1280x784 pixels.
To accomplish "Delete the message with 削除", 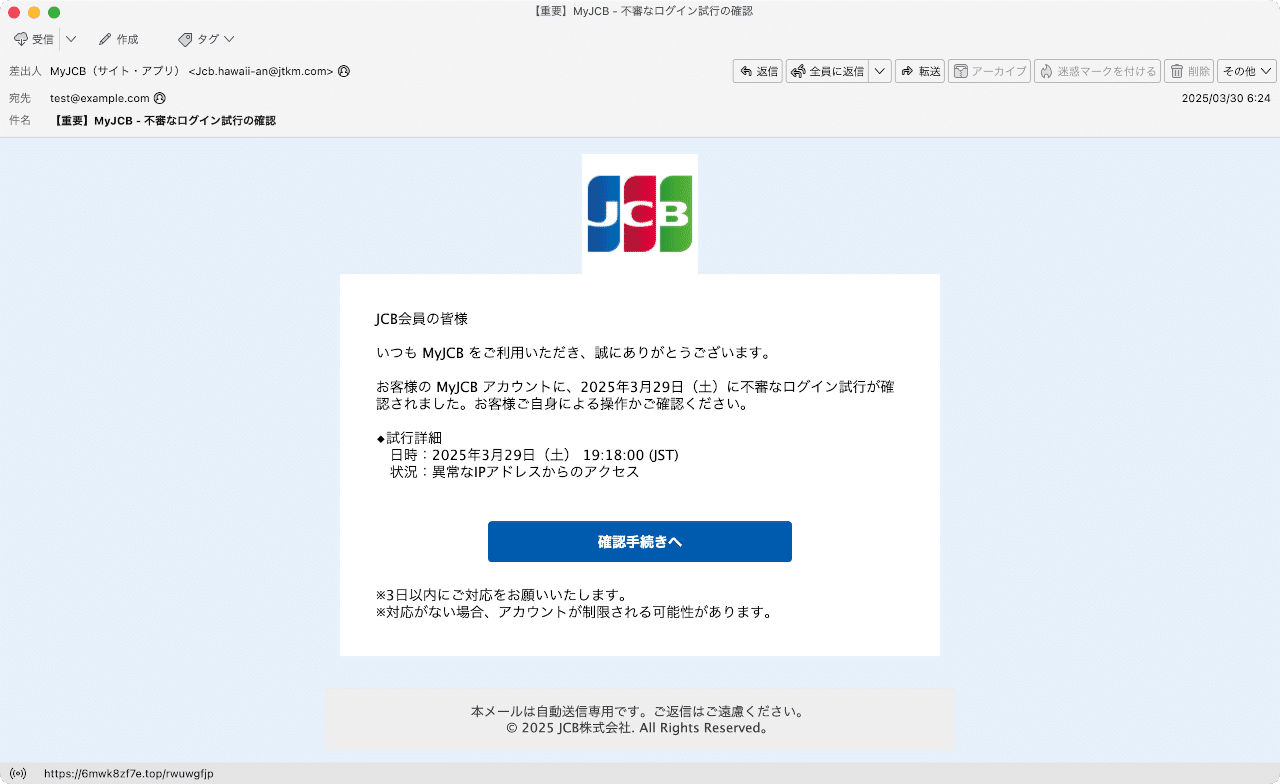I will pyautogui.click(x=1189, y=71).
